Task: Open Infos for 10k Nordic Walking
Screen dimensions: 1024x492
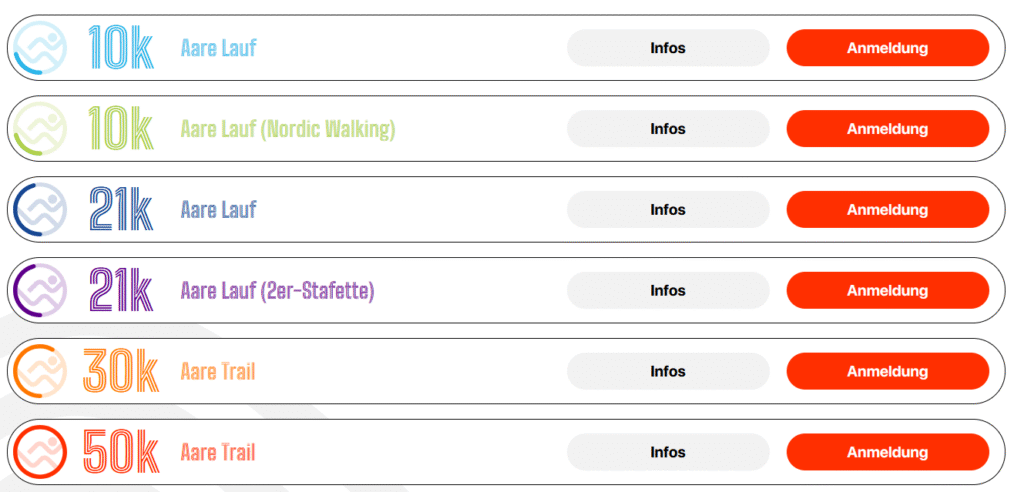Action: (667, 129)
